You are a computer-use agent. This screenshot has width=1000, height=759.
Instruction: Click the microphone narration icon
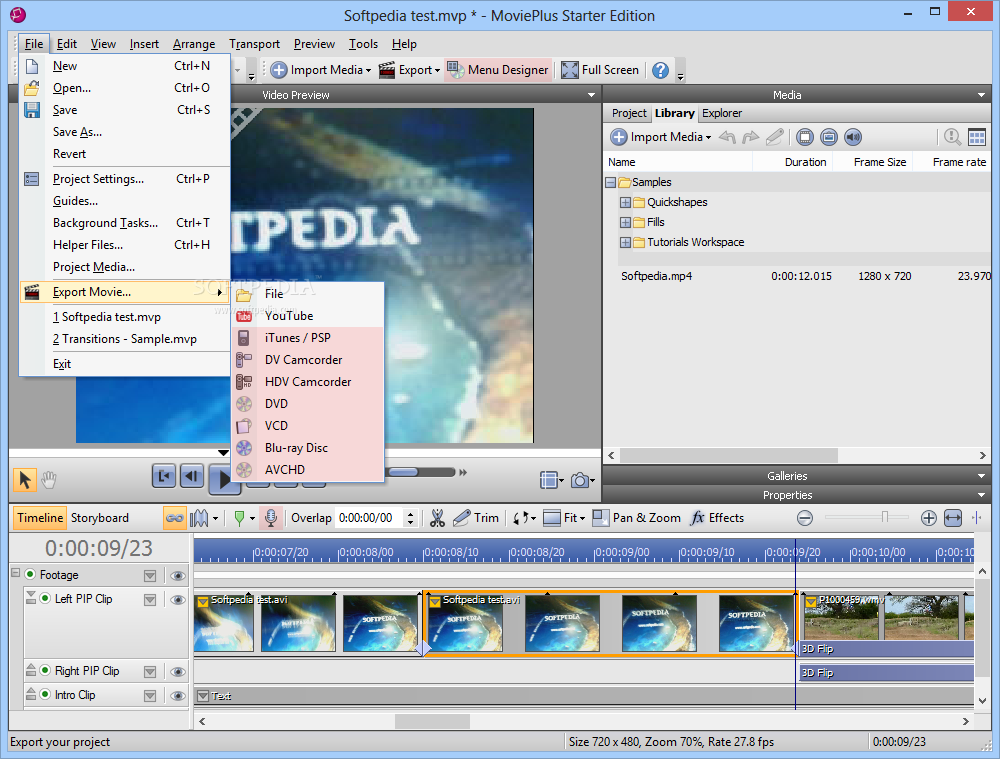[x=271, y=518]
